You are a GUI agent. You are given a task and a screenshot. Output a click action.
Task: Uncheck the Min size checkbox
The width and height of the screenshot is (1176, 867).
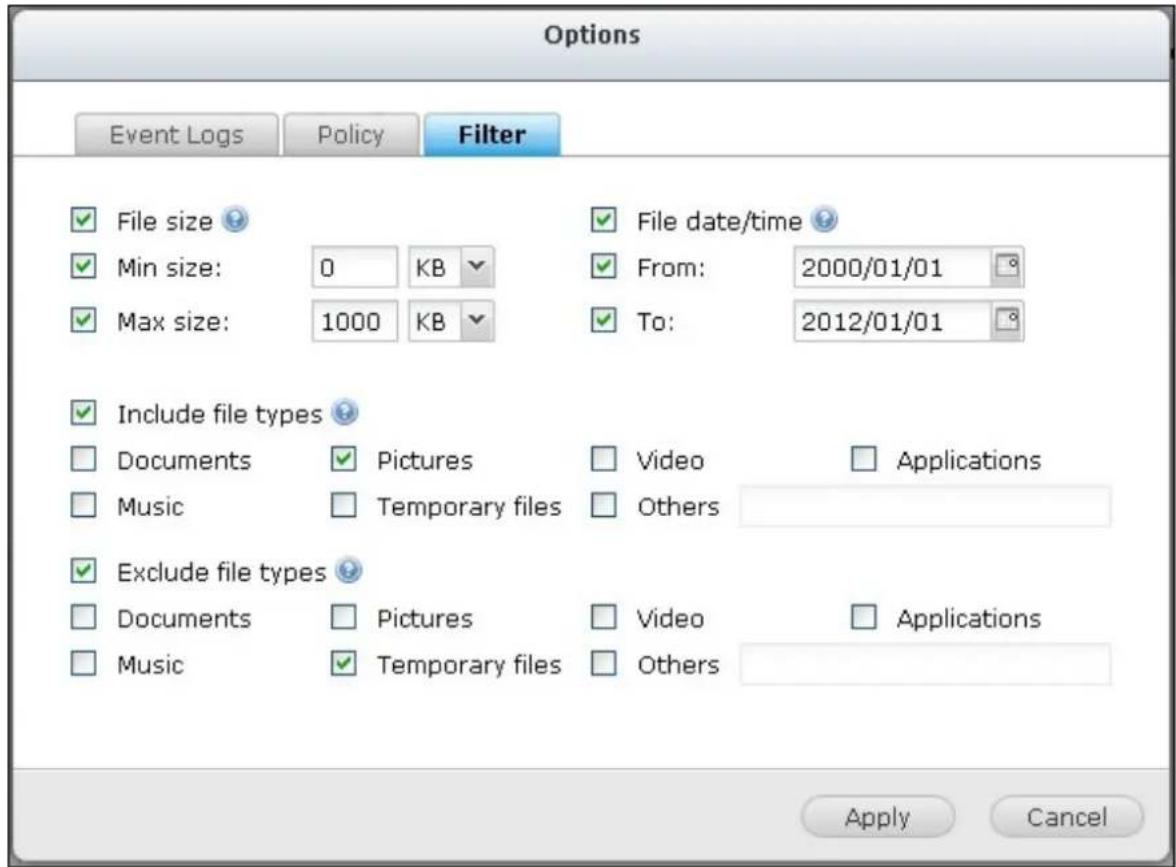(83, 266)
